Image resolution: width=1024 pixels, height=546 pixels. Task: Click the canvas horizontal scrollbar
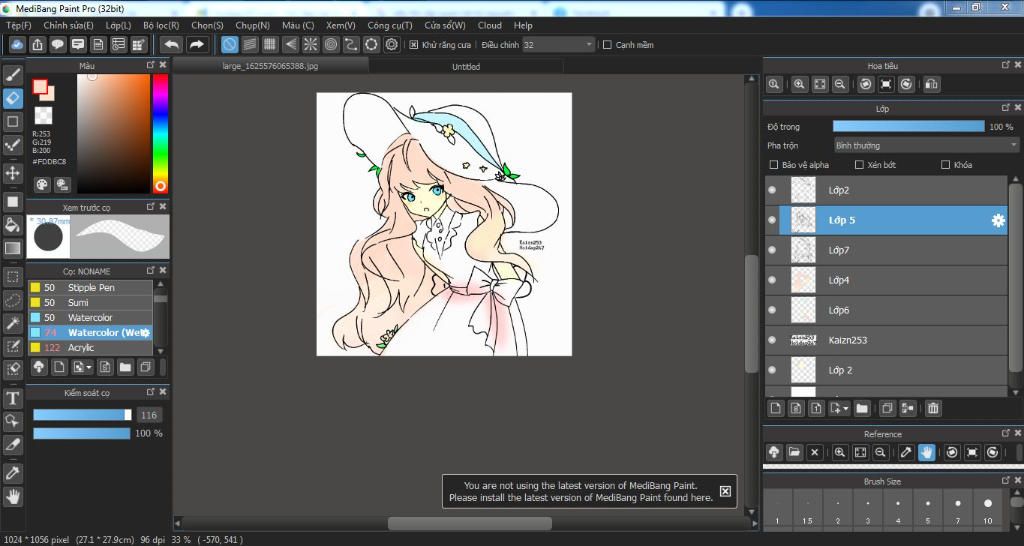tap(470, 523)
